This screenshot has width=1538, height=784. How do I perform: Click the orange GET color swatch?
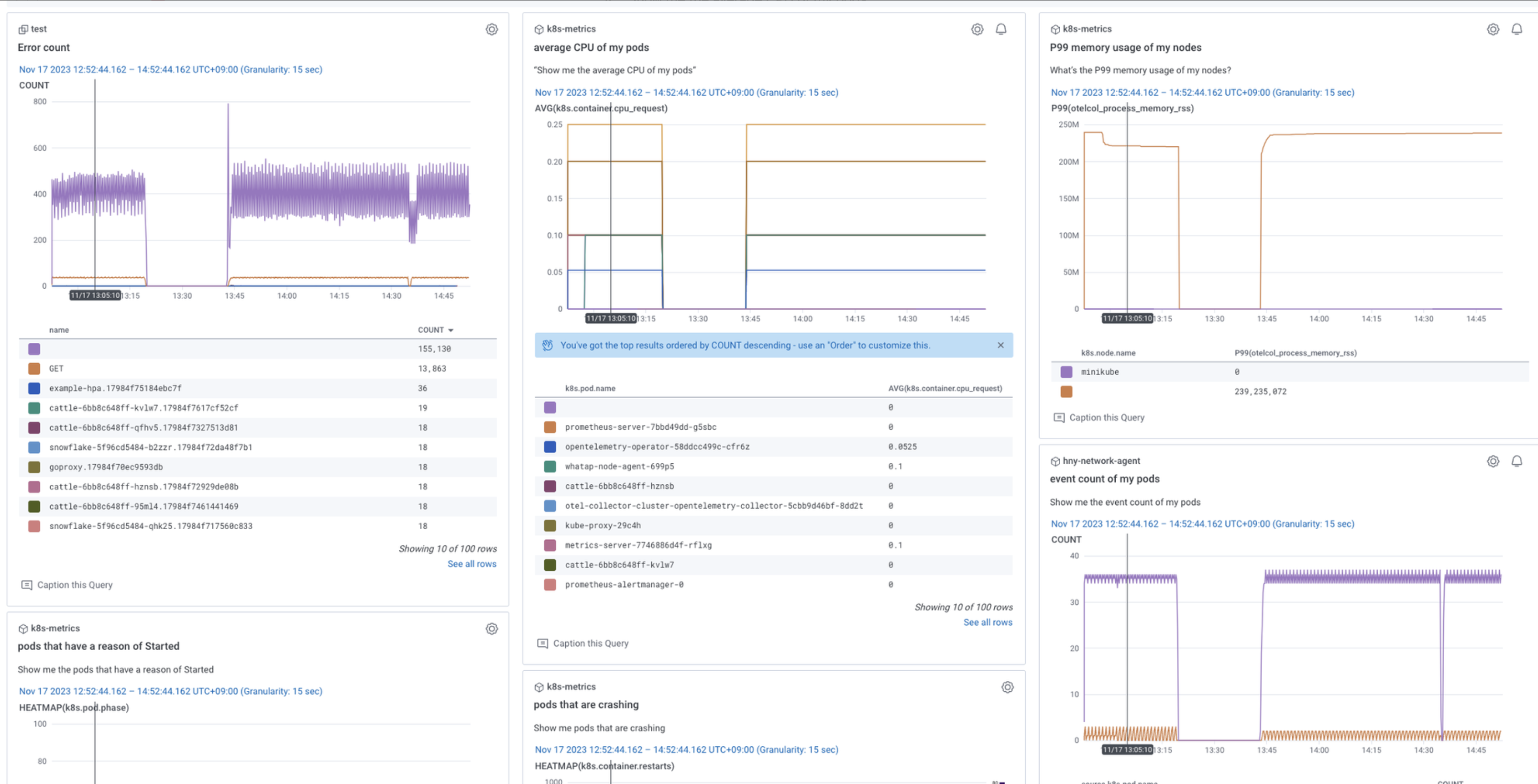tap(34, 369)
